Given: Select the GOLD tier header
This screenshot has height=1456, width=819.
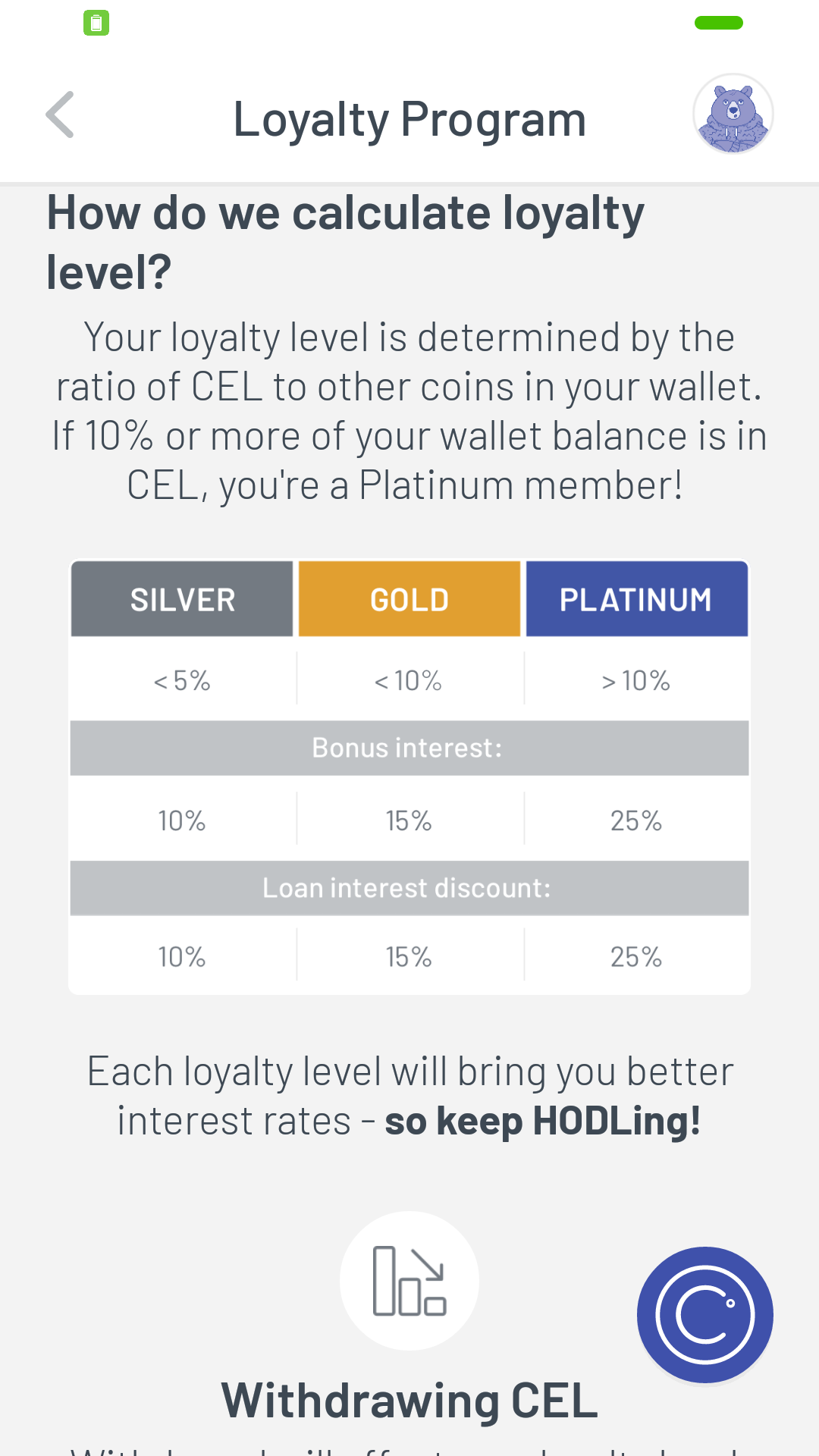Looking at the screenshot, I should click(409, 599).
